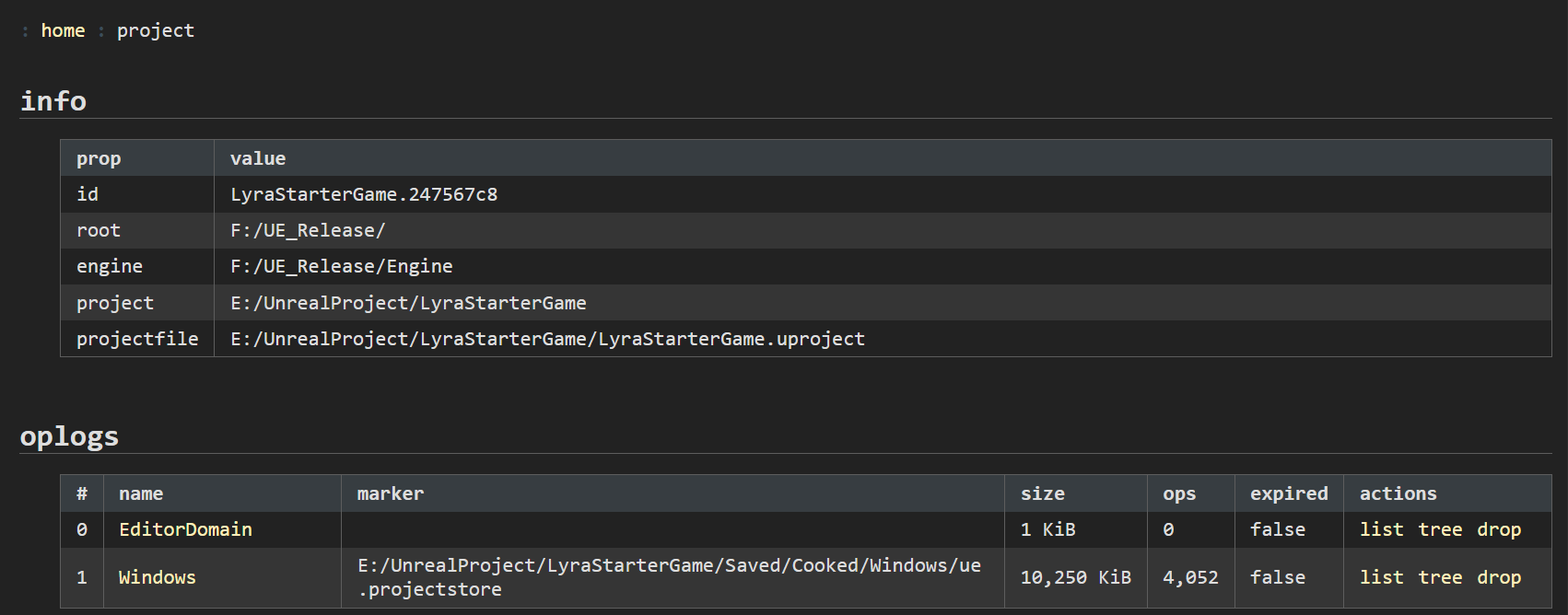Click tree action for Windows oplog
Viewport: 1568px width, 615px height.
point(1440,577)
